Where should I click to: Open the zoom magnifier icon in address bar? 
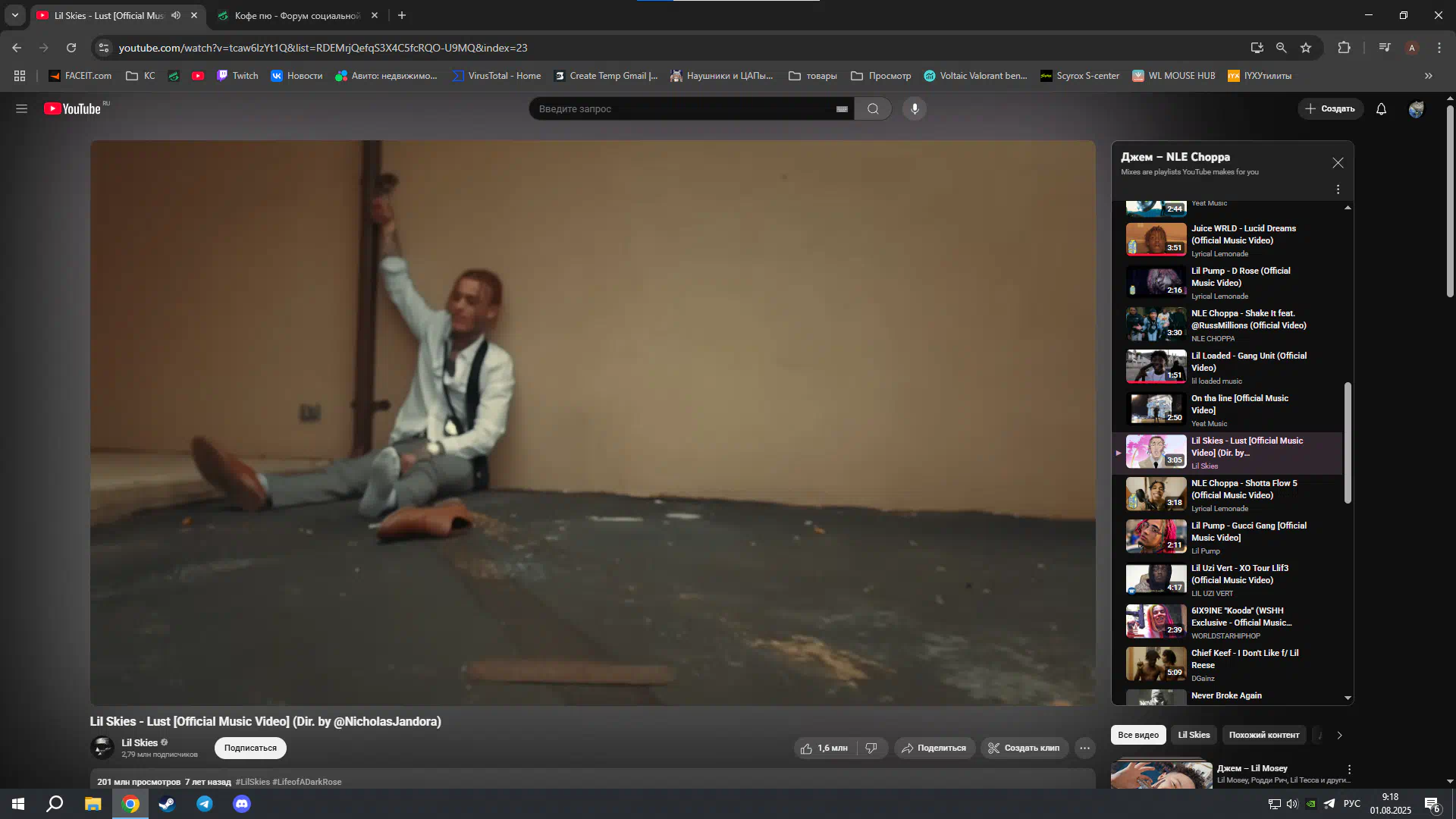tap(1281, 48)
